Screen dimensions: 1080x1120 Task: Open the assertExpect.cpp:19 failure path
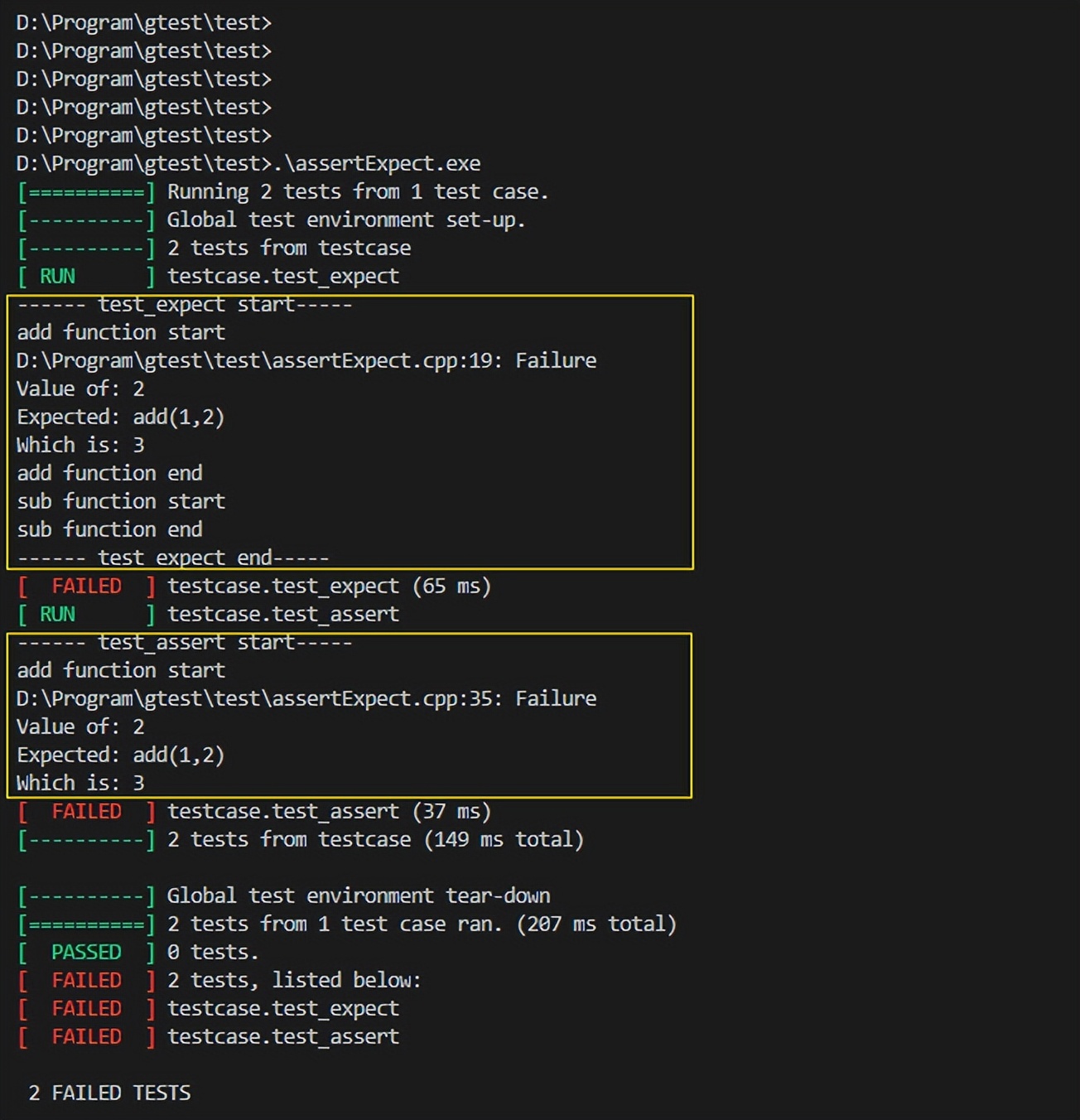point(259,361)
